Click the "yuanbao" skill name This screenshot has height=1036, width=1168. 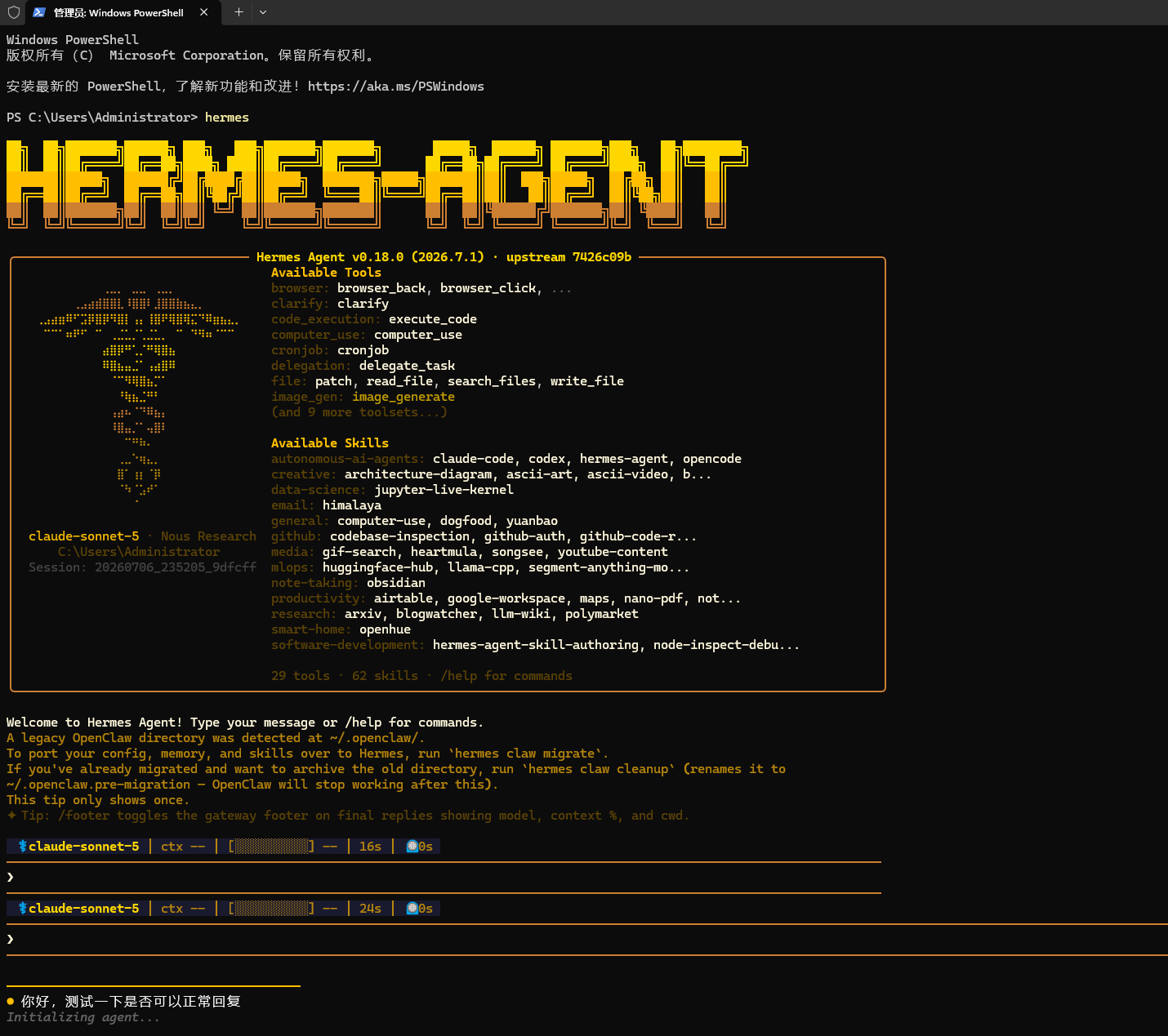click(x=532, y=521)
